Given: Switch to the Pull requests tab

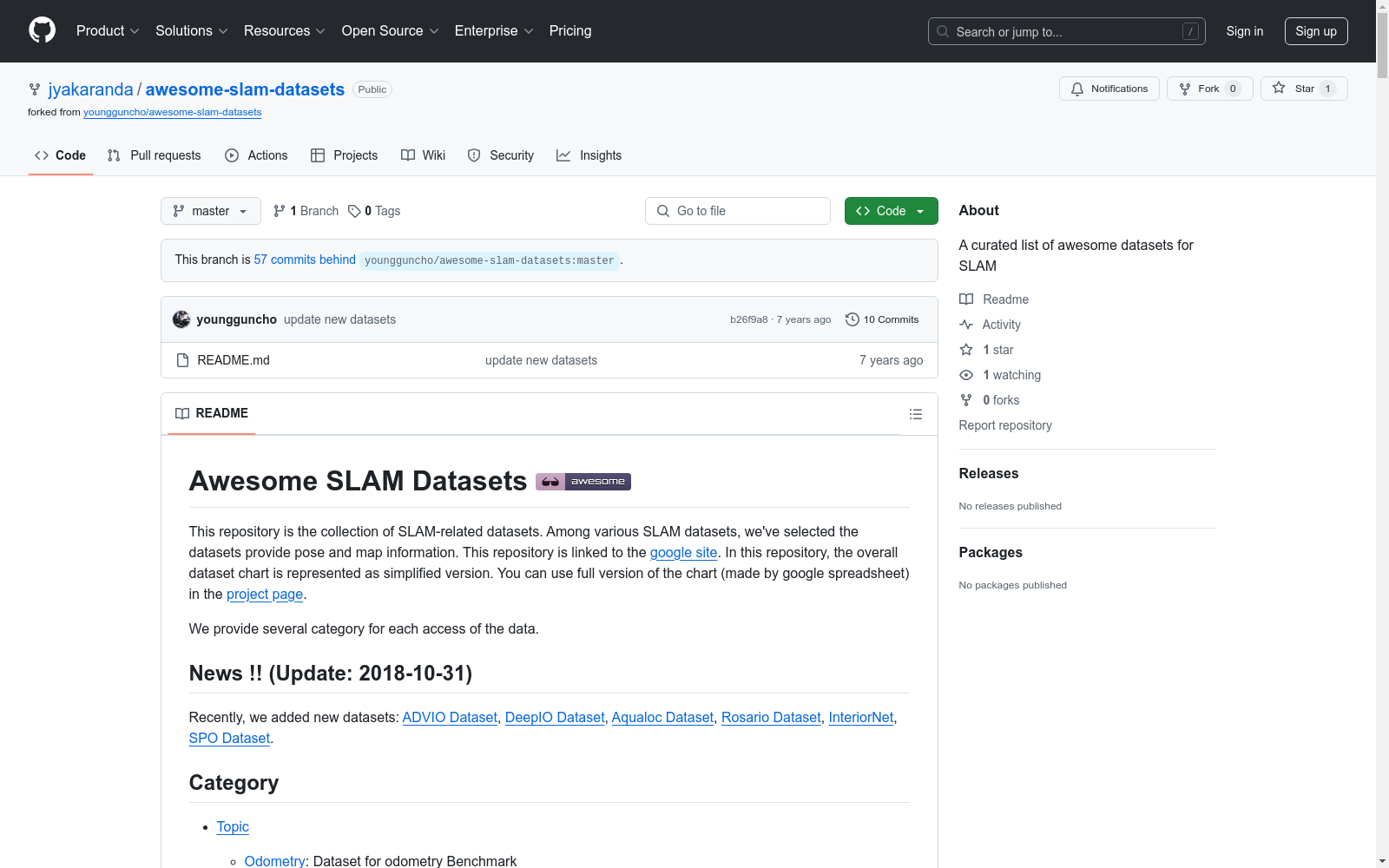Looking at the screenshot, I should tap(155, 155).
